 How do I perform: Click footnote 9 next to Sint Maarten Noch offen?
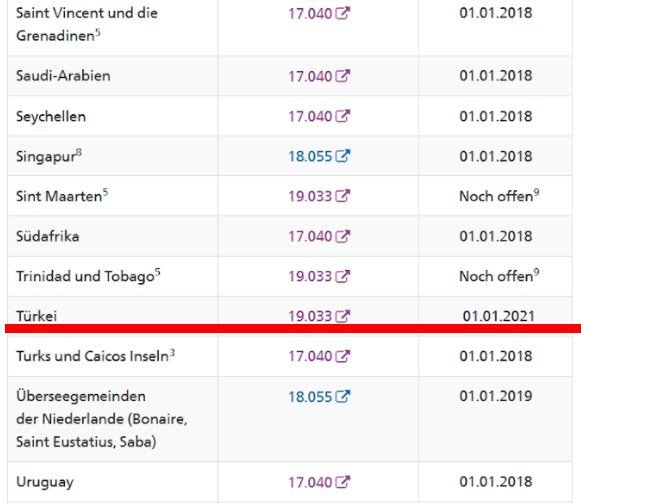tap(537, 192)
